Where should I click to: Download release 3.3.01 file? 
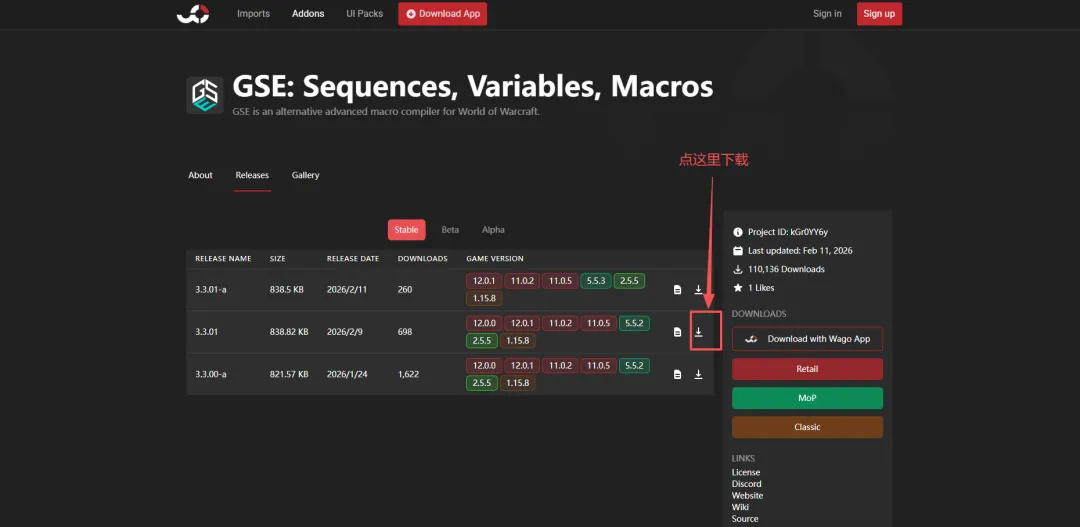(x=698, y=332)
